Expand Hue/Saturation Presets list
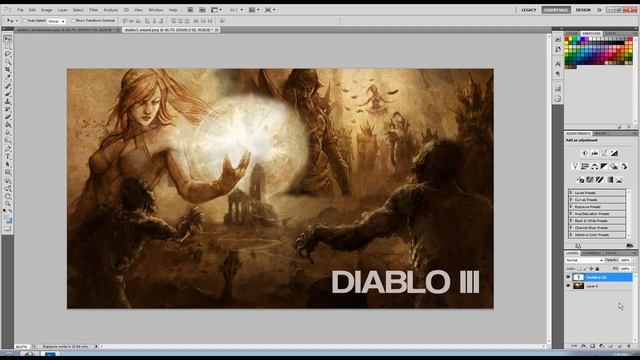The height and width of the screenshot is (360, 640). 571,213
